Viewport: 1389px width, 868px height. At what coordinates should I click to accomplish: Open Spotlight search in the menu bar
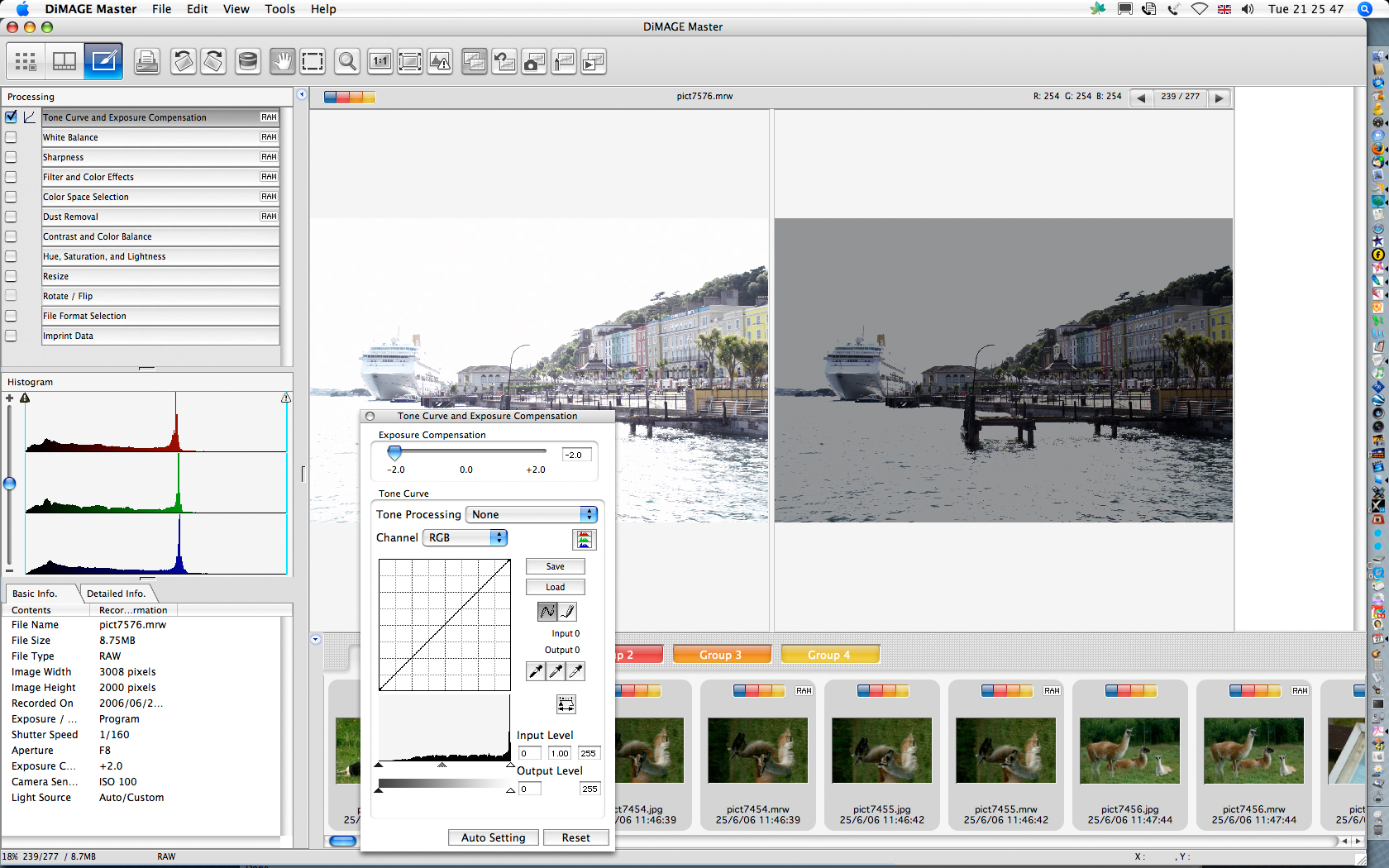1365,9
